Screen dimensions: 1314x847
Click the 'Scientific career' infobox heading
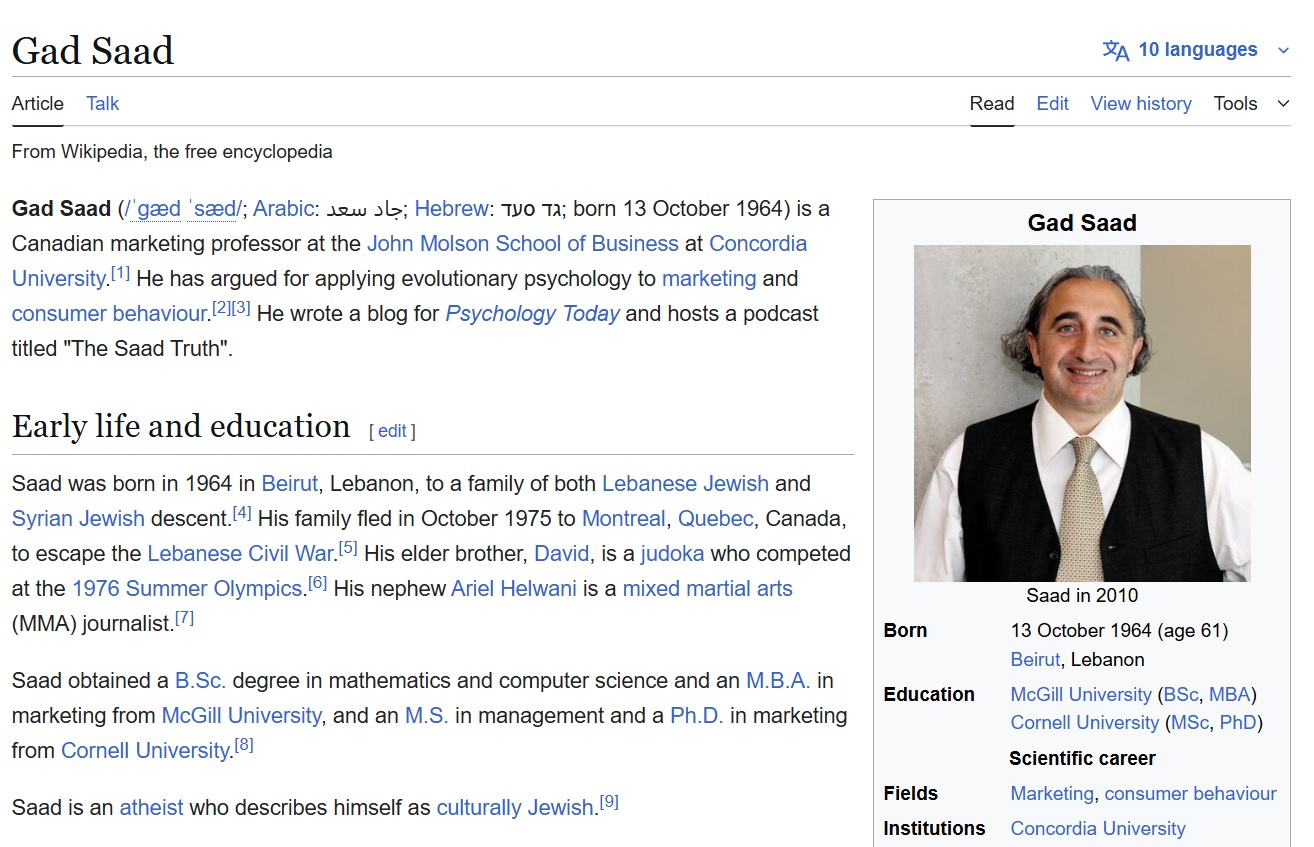coord(1082,758)
